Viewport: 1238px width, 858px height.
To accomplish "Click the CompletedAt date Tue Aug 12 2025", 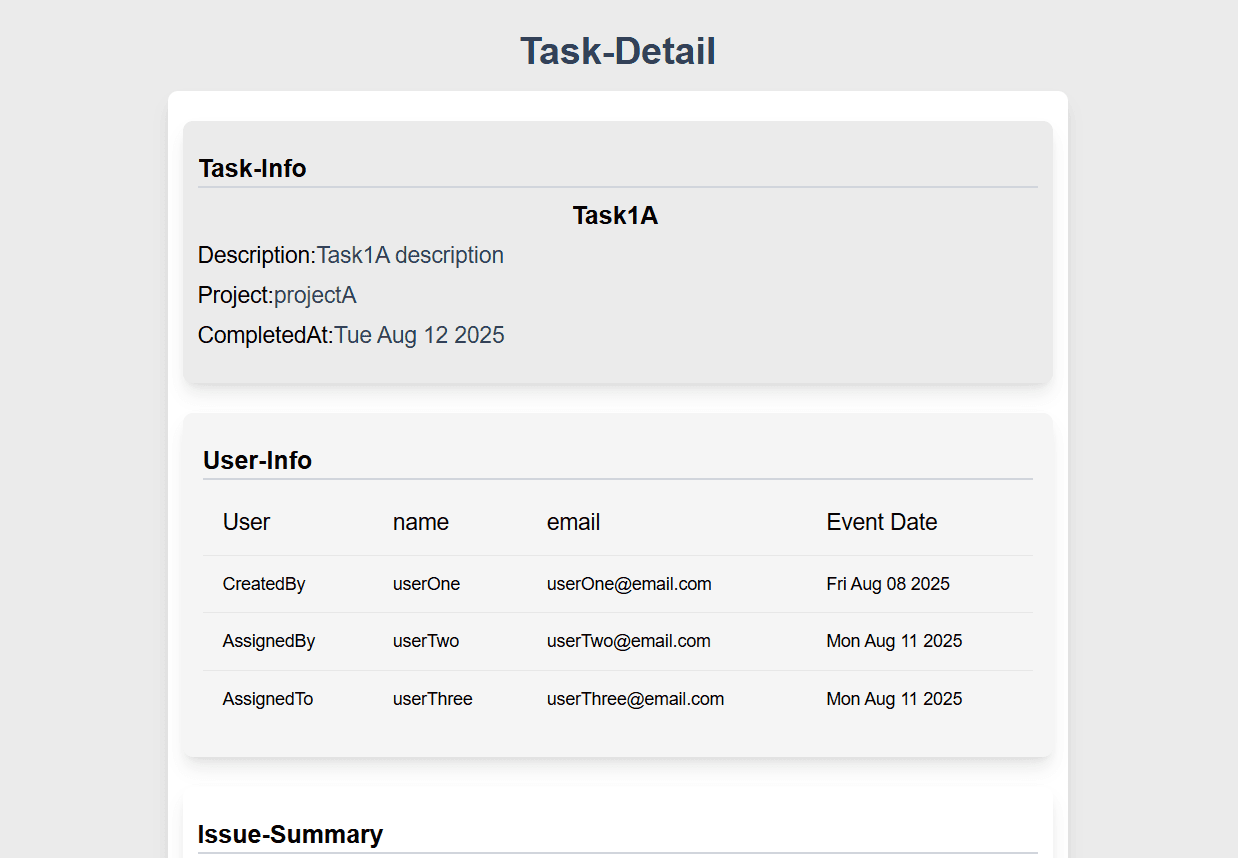I will (x=419, y=335).
